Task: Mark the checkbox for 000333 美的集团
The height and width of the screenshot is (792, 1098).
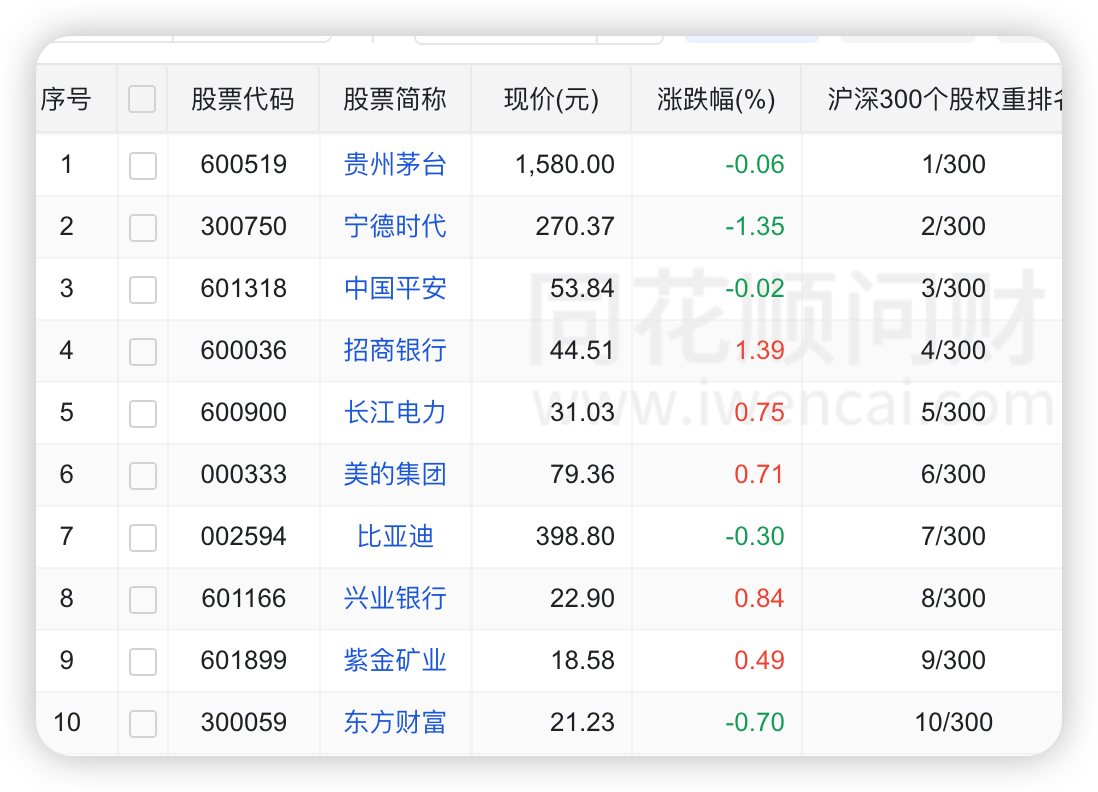Action: [143, 475]
